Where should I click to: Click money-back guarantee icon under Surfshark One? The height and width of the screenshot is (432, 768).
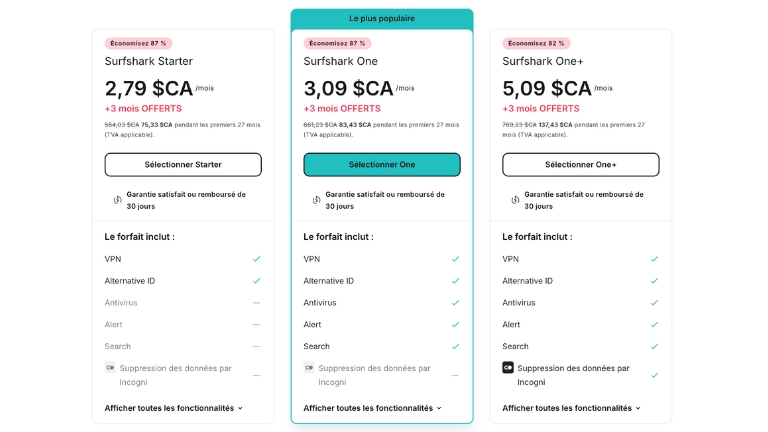click(316, 200)
